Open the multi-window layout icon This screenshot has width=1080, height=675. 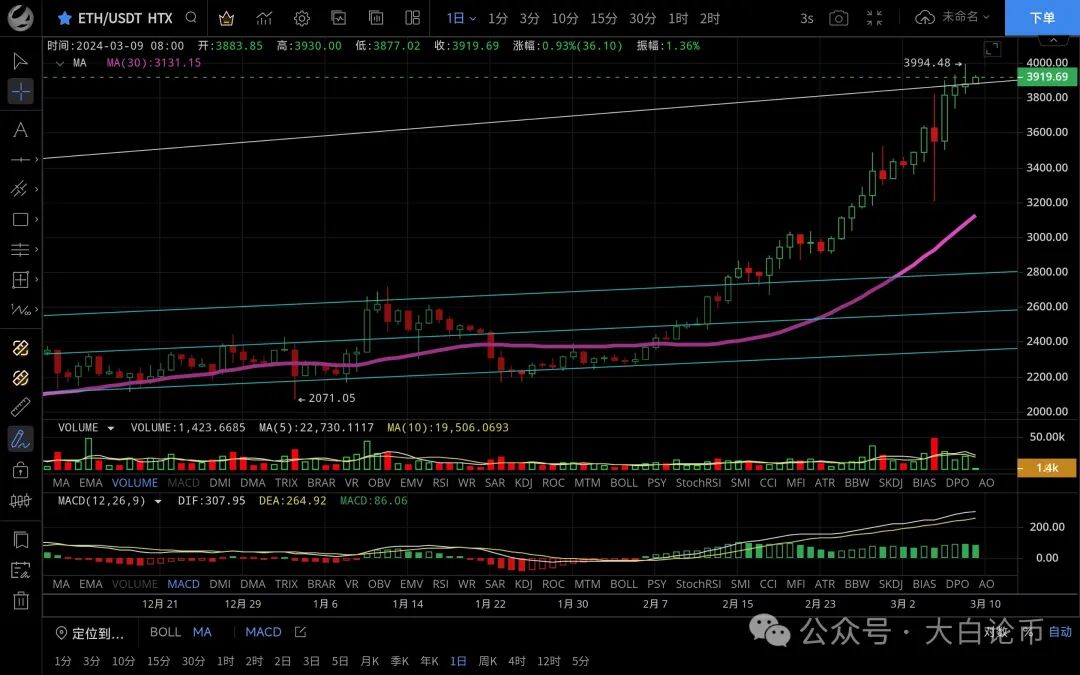pyautogui.click(x=413, y=18)
